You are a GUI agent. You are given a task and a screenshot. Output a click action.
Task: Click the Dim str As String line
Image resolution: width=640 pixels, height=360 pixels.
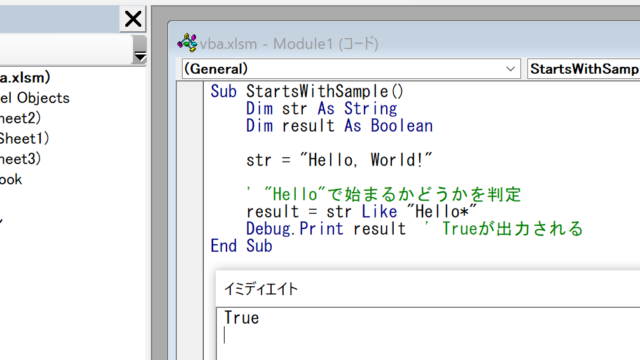coord(322,109)
